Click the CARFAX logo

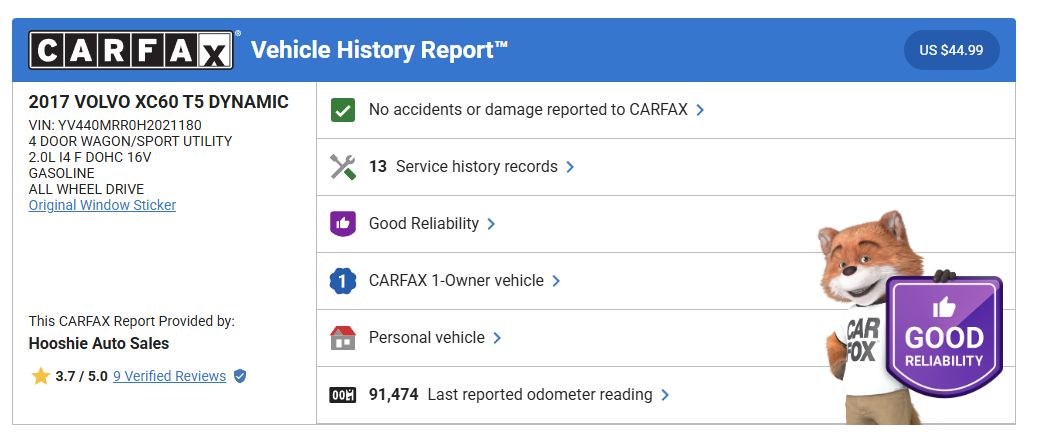click(131, 51)
